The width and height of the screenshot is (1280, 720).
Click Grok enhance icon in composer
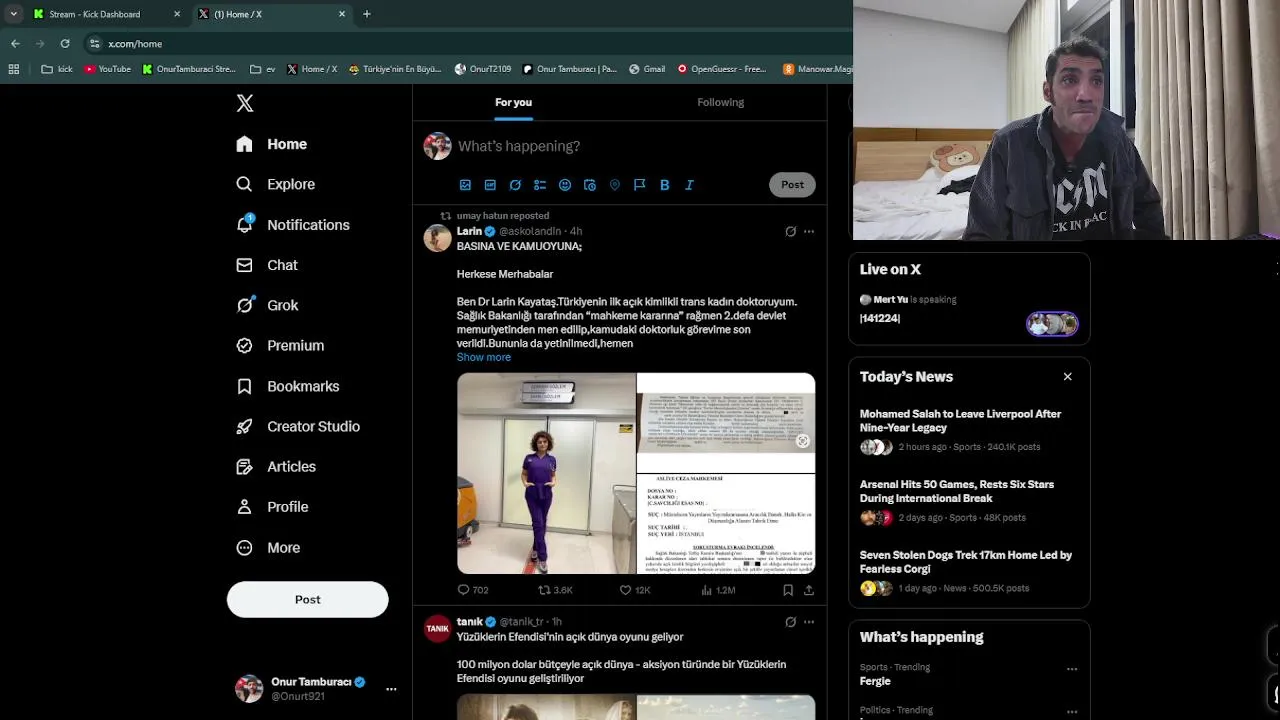coord(515,185)
